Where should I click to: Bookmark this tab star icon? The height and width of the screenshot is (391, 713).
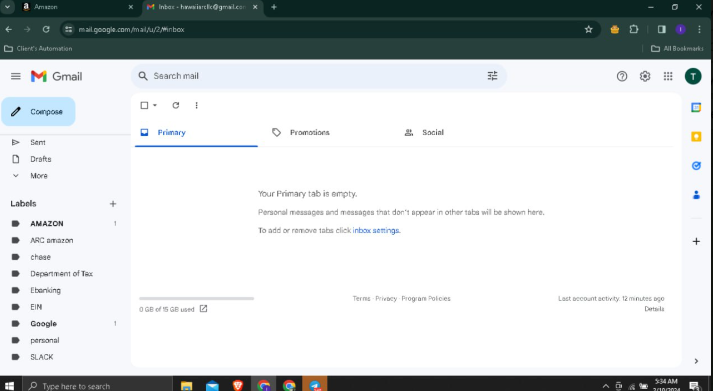click(588, 30)
